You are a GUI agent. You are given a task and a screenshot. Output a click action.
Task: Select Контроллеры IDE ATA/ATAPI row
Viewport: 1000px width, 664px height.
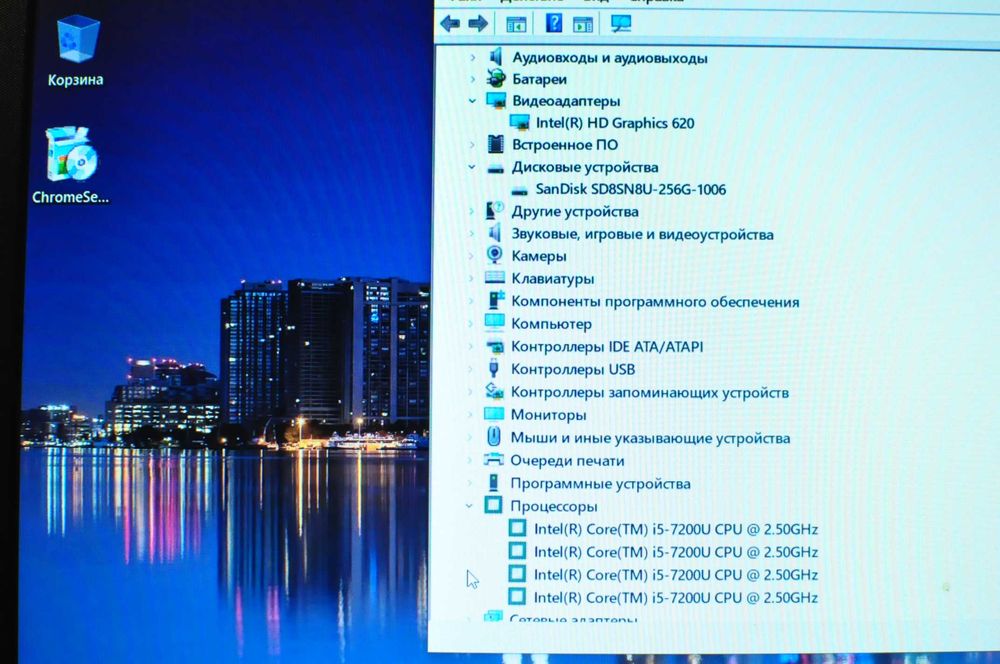pos(607,347)
